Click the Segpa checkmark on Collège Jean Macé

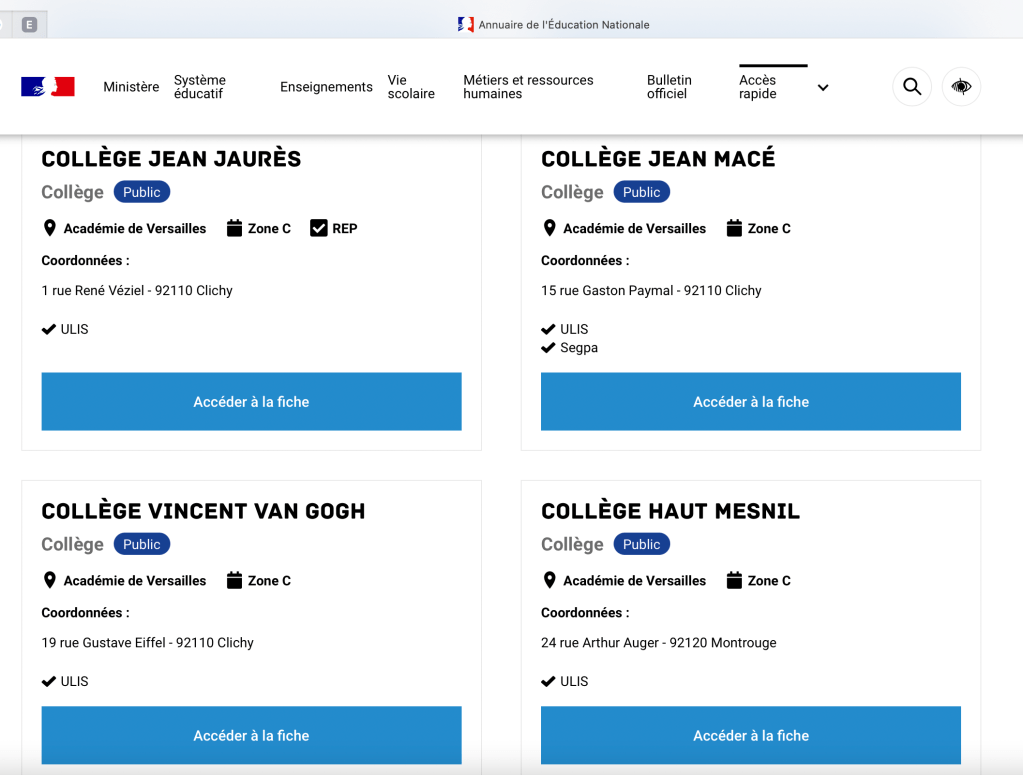[548, 348]
